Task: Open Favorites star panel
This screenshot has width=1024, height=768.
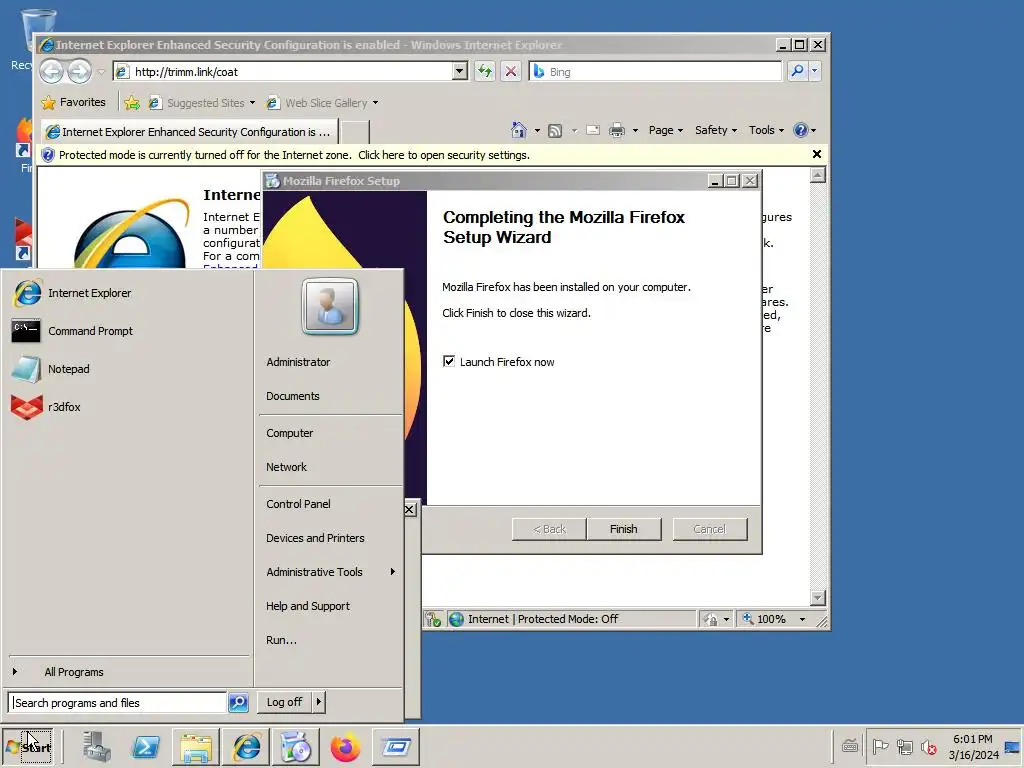Action: pos(73,103)
